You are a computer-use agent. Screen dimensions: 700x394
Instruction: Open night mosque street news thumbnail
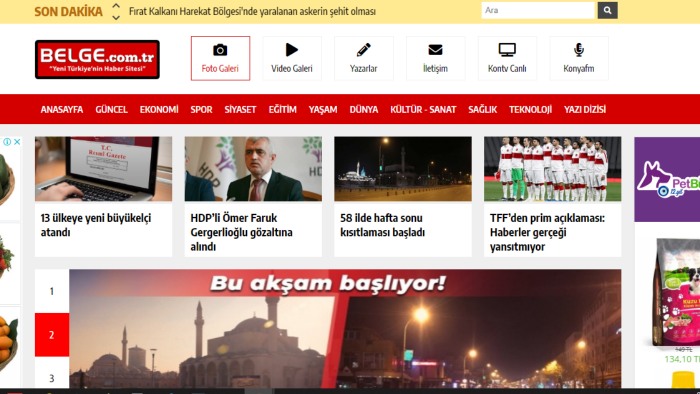click(403, 169)
